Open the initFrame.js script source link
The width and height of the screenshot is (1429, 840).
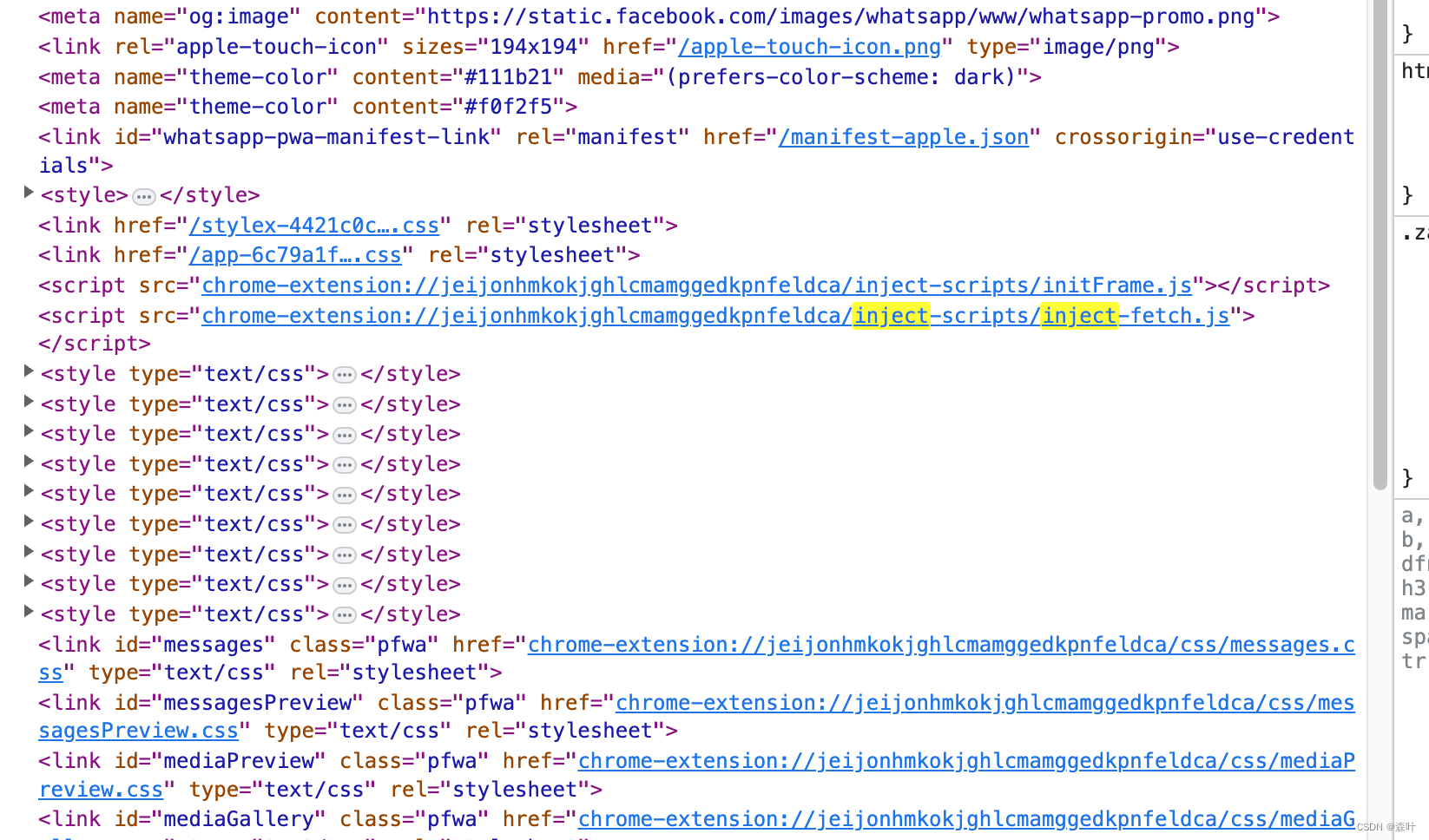pyautogui.click(x=697, y=285)
